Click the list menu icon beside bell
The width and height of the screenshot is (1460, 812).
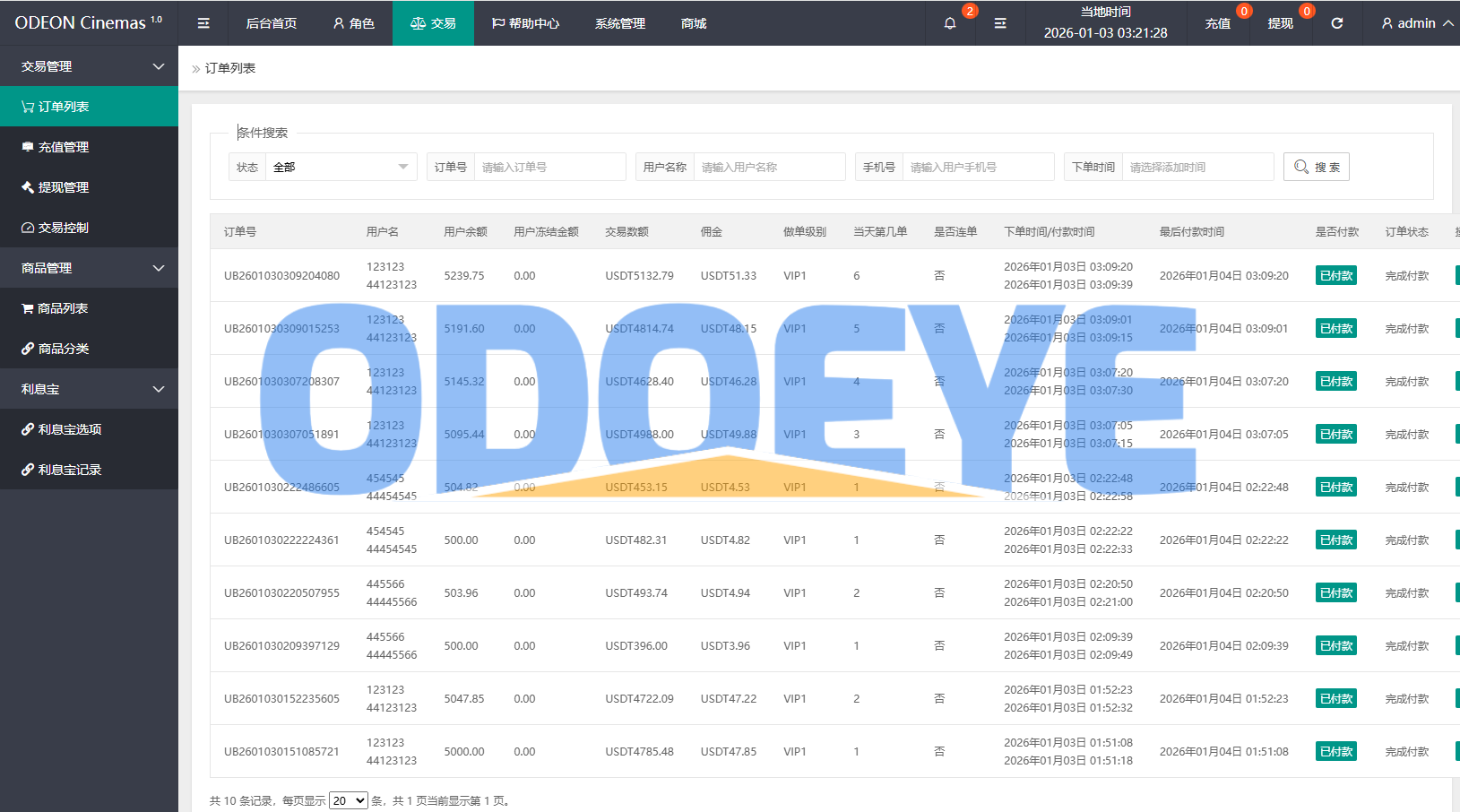(x=1000, y=23)
